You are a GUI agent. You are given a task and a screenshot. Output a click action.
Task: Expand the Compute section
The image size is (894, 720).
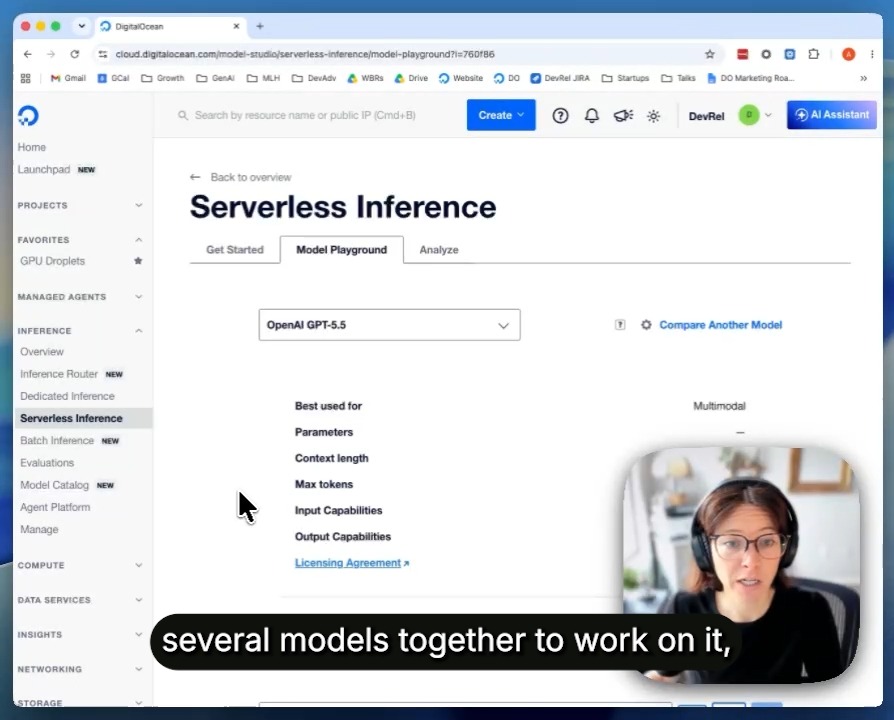pyautogui.click(x=138, y=566)
